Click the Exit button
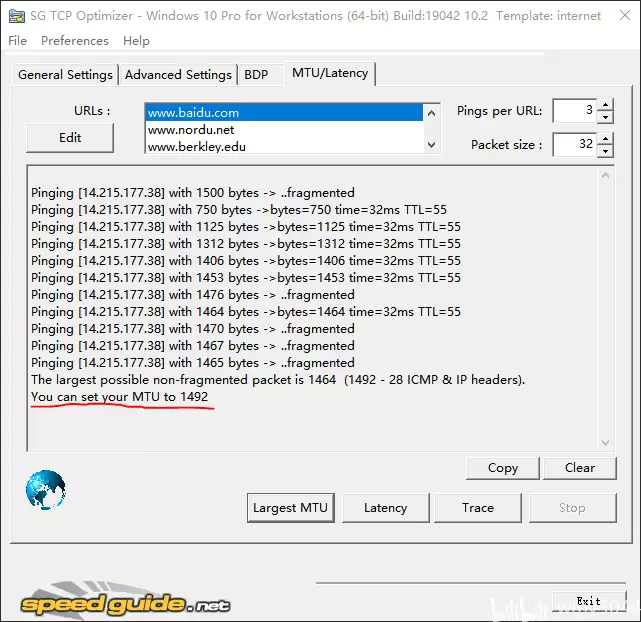Viewport: 641px width, 622px height. [x=589, y=601]
